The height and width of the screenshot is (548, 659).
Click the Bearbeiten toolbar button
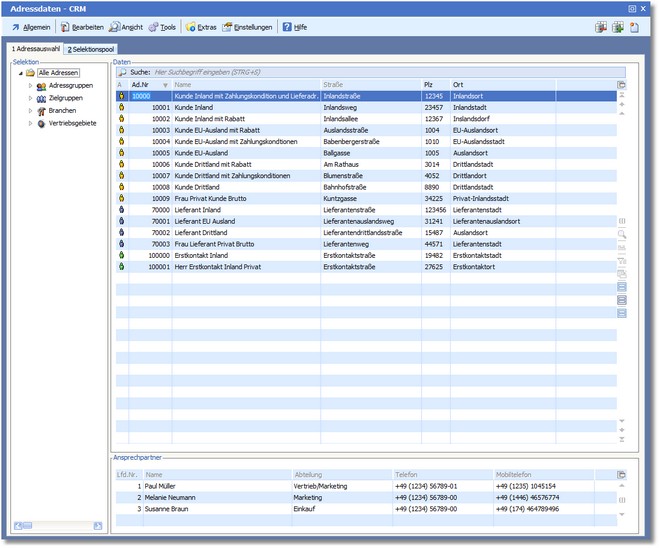pos(82,27)
